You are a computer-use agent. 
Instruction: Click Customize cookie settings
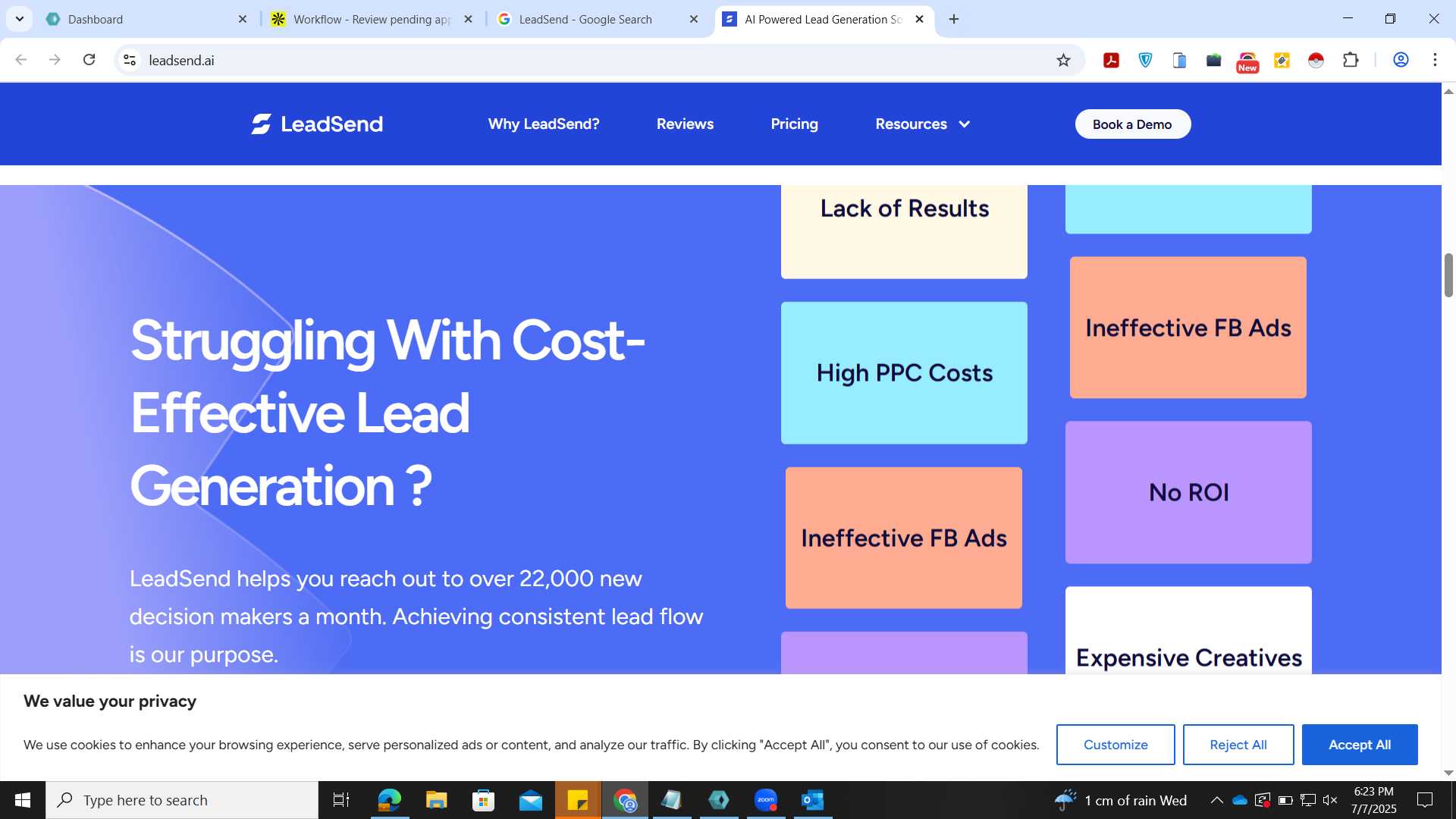1116,745
